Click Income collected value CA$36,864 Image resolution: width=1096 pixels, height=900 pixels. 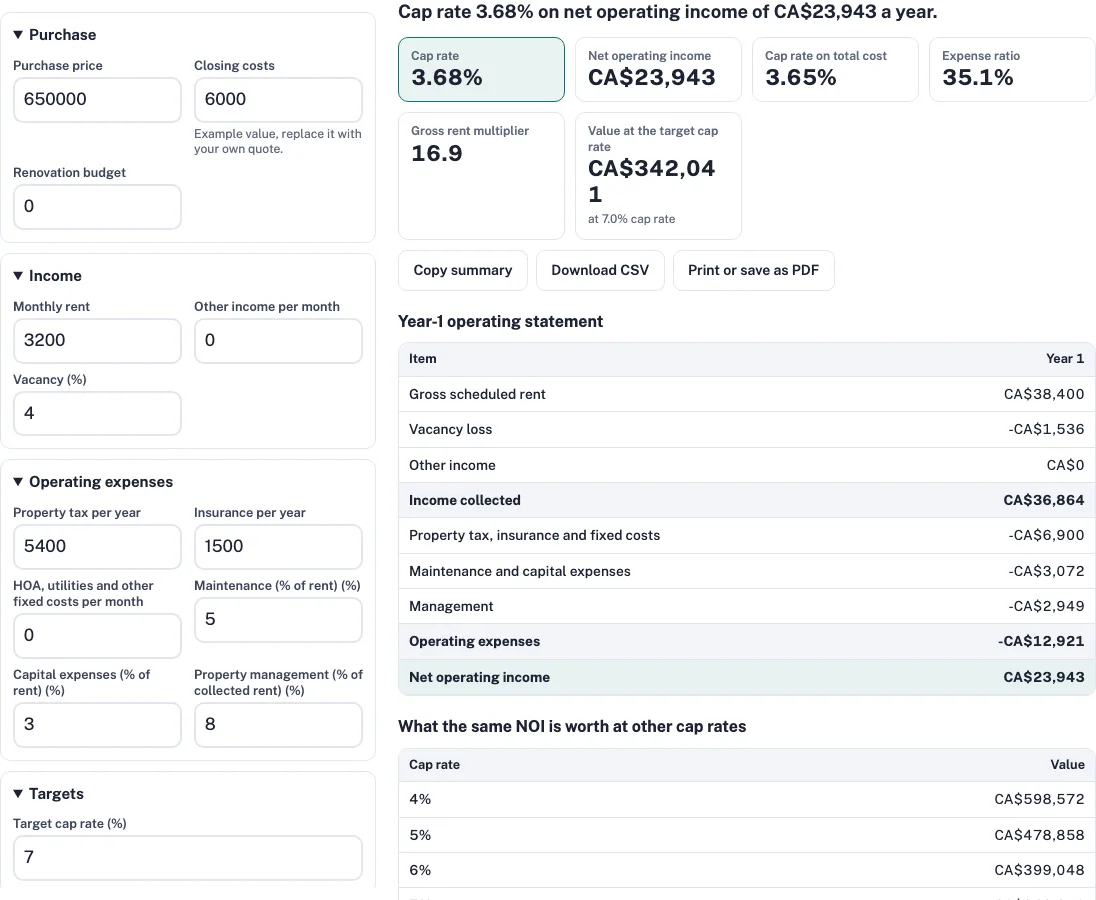pyautogui.click(x=1044, y=500)
